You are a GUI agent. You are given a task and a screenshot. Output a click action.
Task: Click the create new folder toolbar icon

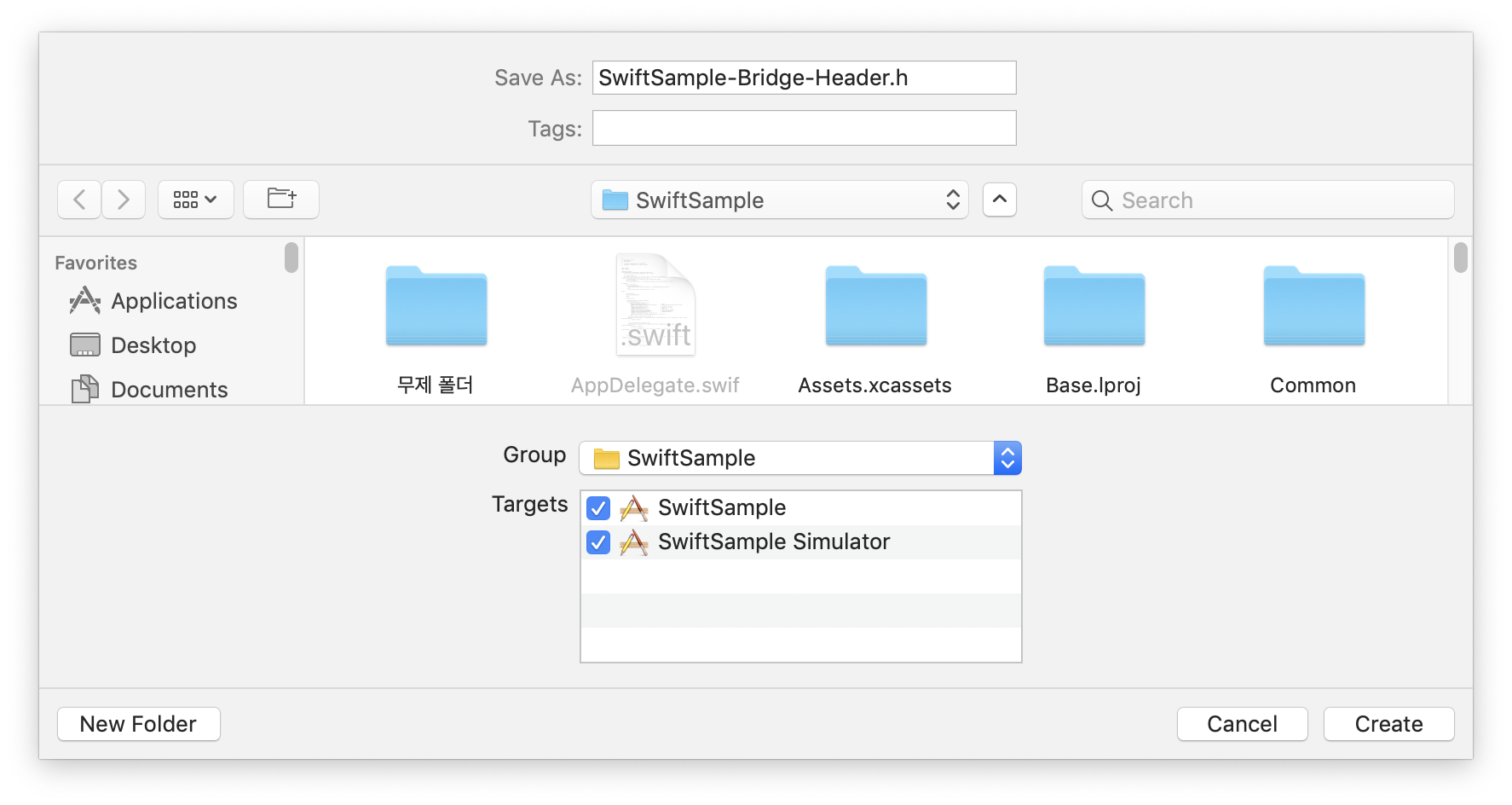[281, 200]
